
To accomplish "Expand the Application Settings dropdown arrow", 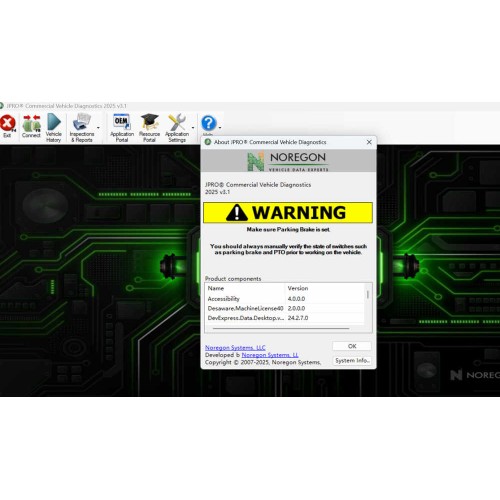I will tap(193, 128).
